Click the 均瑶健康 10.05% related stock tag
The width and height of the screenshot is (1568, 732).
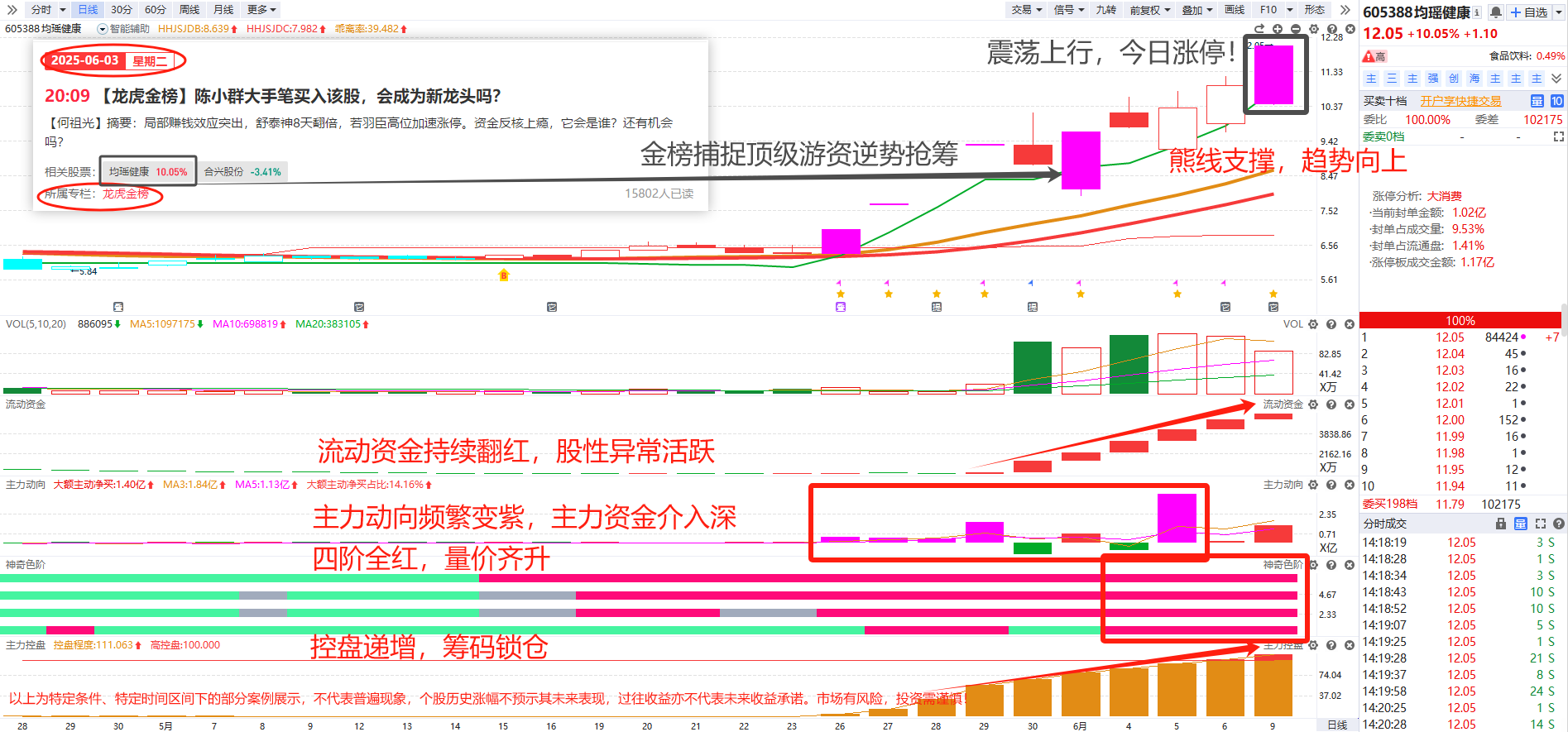(x=148, y=172)
